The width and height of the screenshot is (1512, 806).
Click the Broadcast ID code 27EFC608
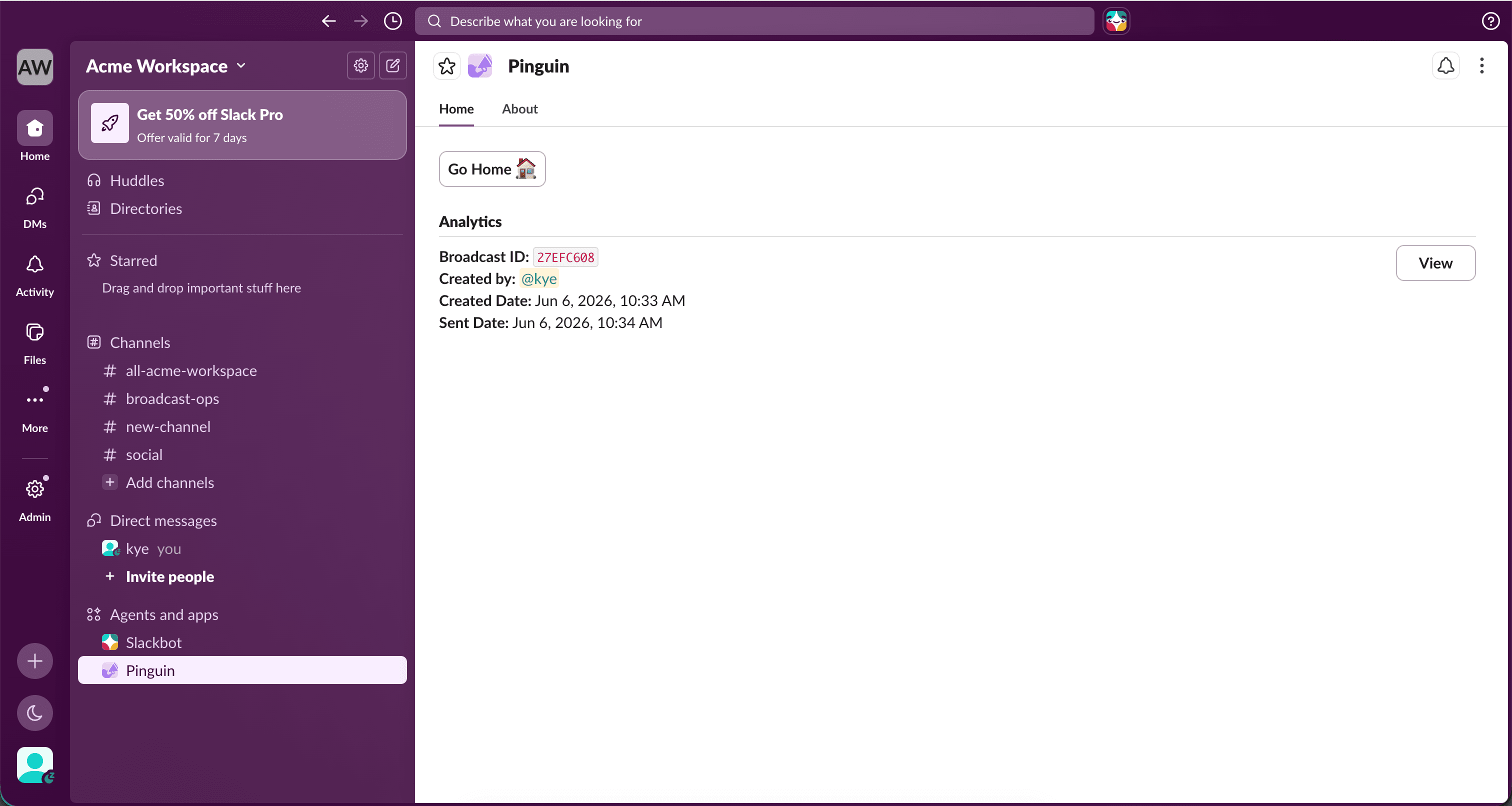tap(565, 257)
